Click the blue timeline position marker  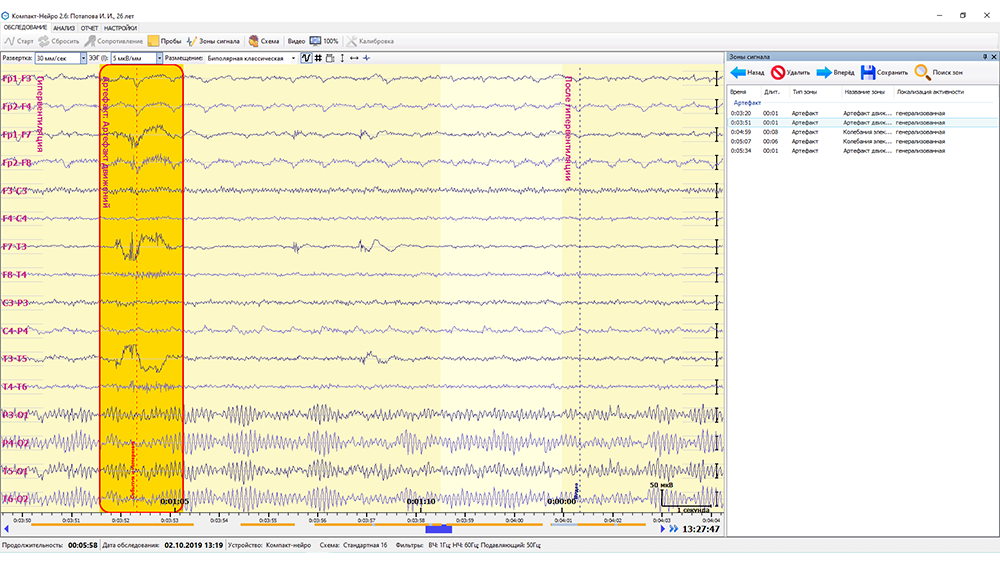click(x=439, y=529)
